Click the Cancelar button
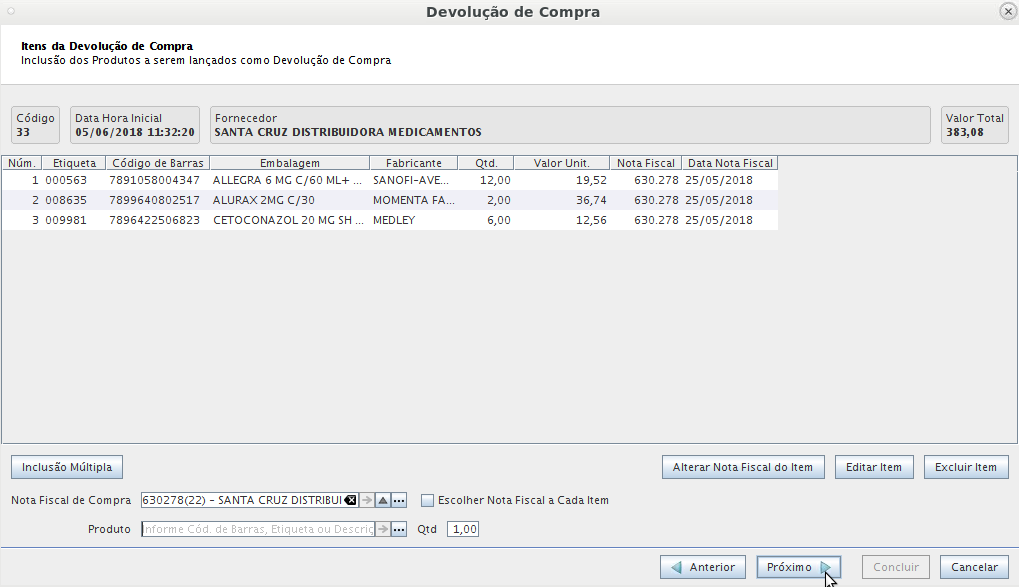The width and height of the screenshot is (1019, 587). pos(974,567)
